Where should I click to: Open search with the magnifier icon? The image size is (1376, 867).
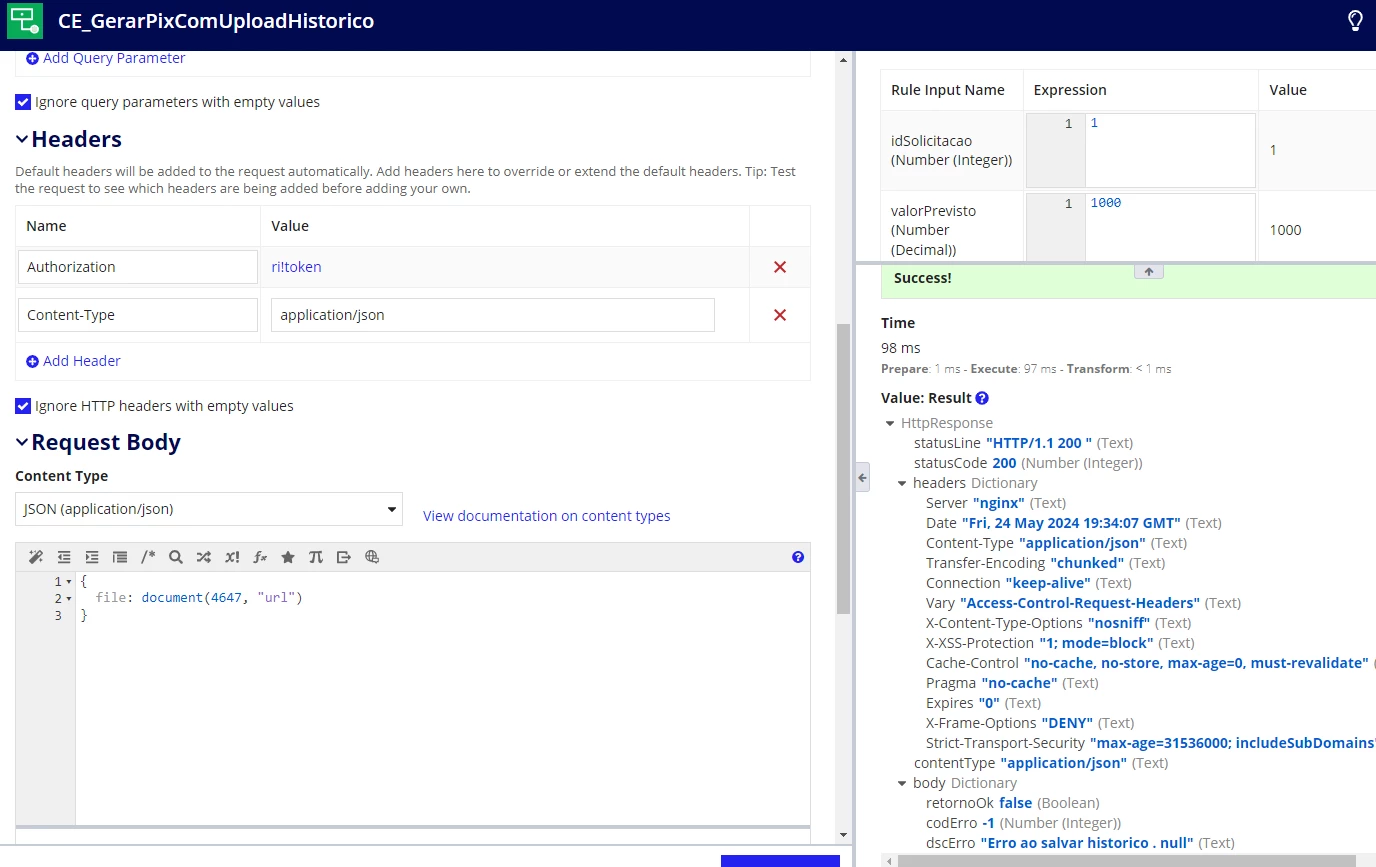click(x=176, y=557)
